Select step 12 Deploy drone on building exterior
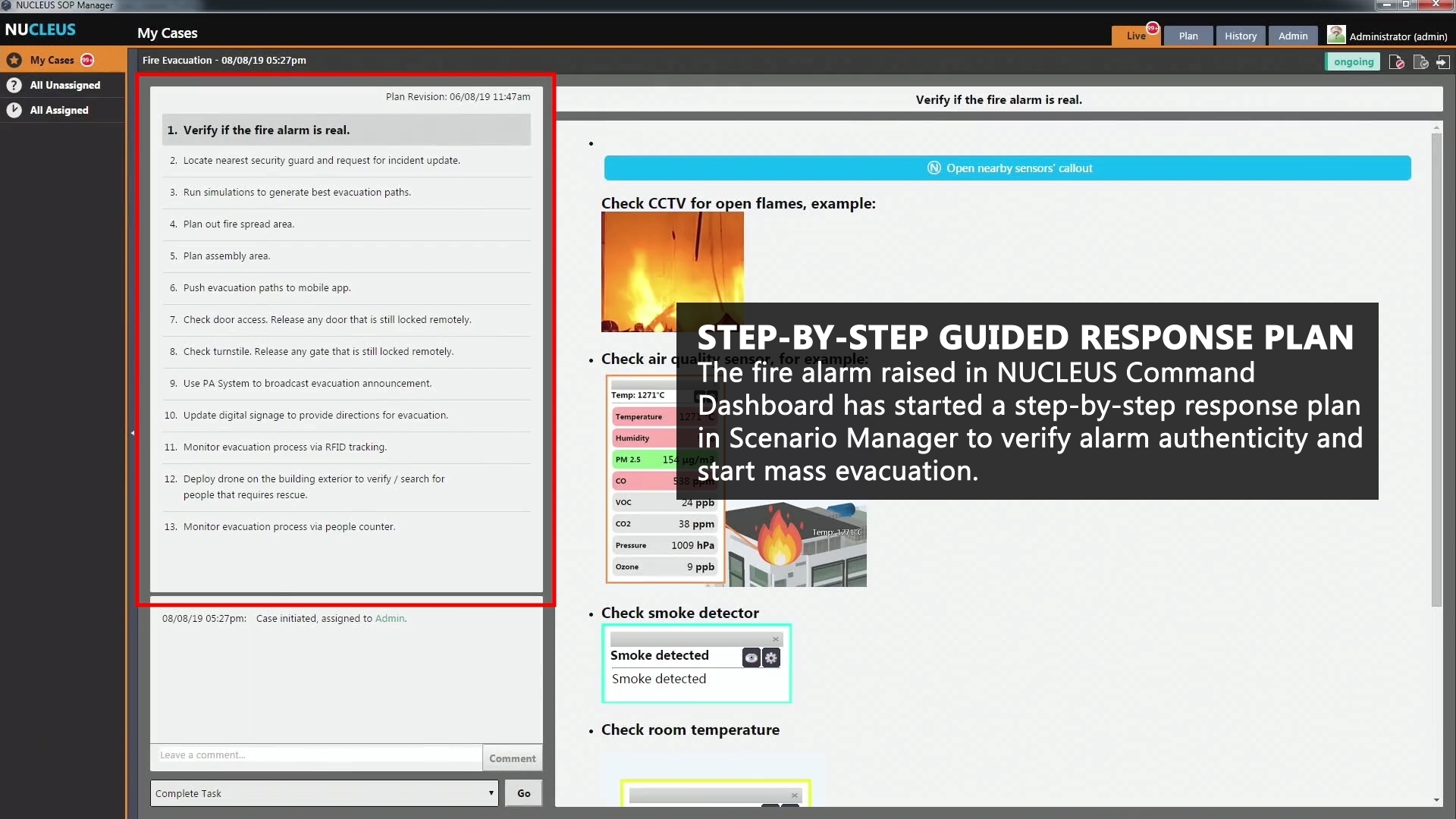Screen dimensions: 1456x819 pos(347,487)
